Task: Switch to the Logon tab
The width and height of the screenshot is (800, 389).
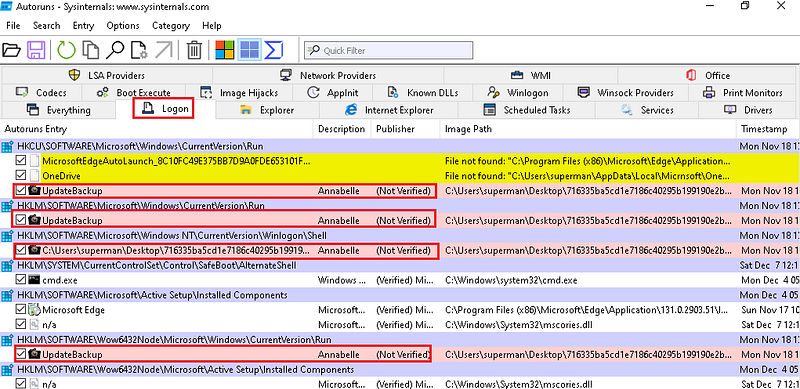Action: click(165, 109)
